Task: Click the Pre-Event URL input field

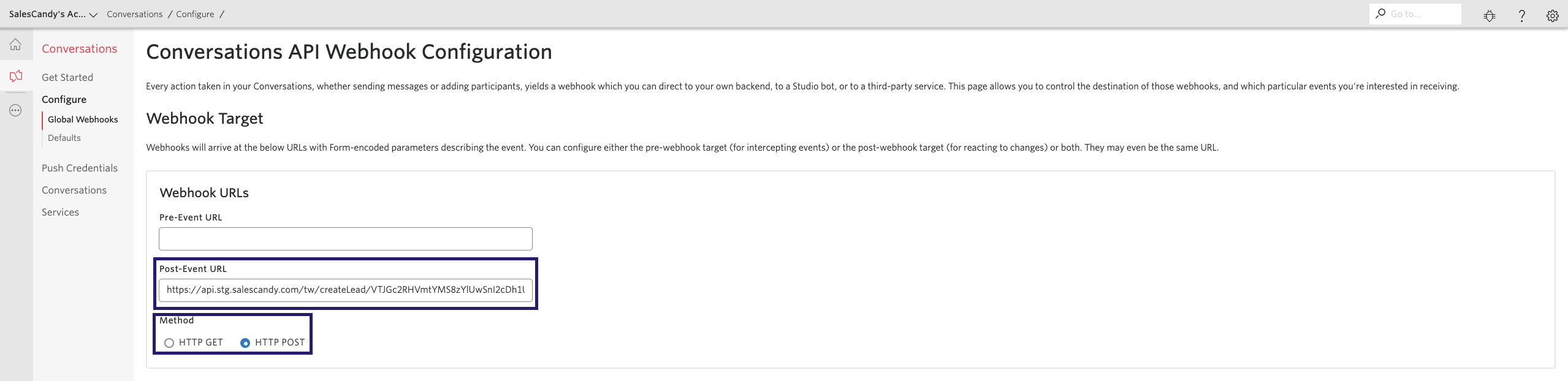Action: 344,239
